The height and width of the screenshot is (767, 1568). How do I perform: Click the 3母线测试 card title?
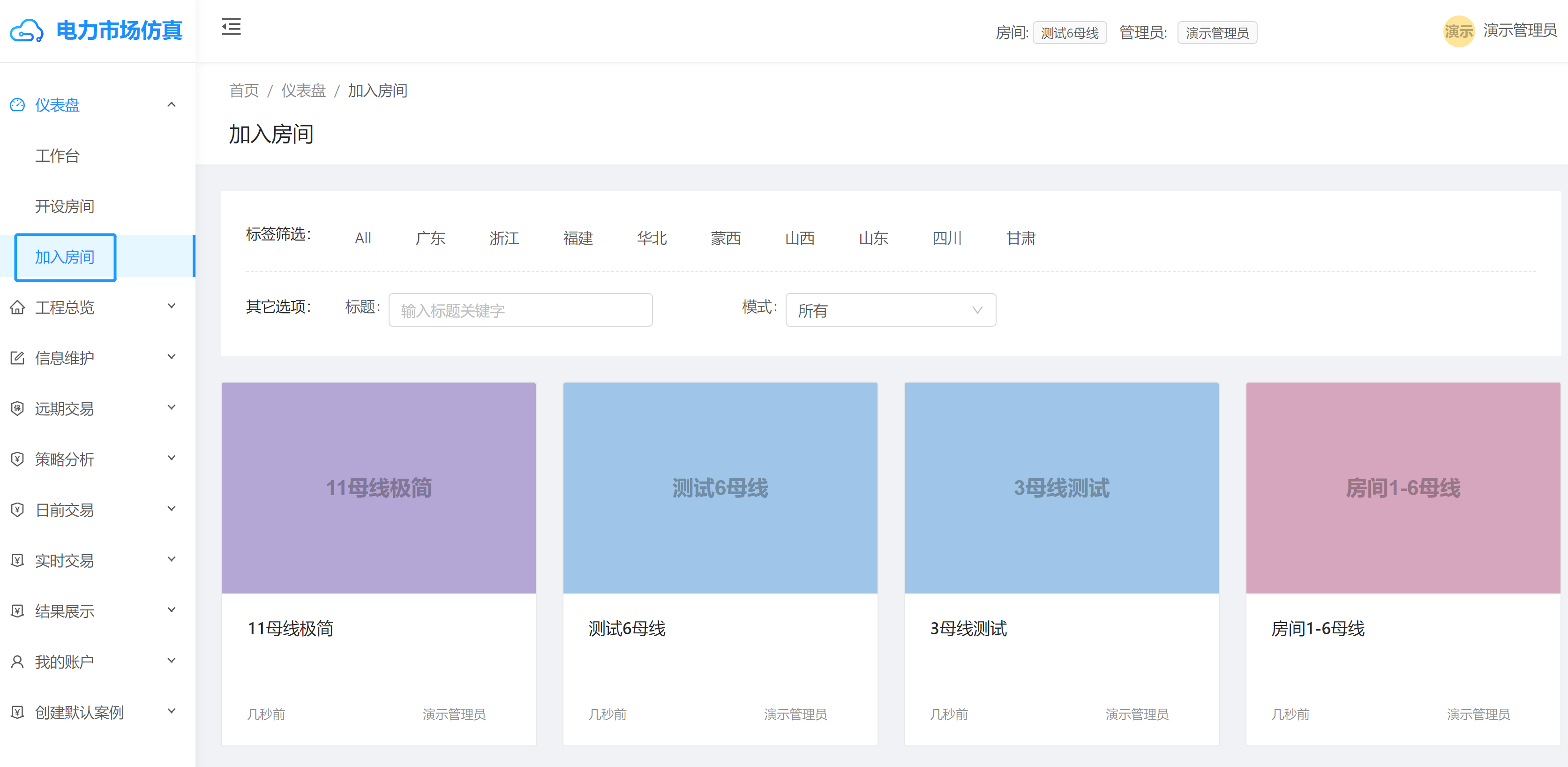pos(968,629)
